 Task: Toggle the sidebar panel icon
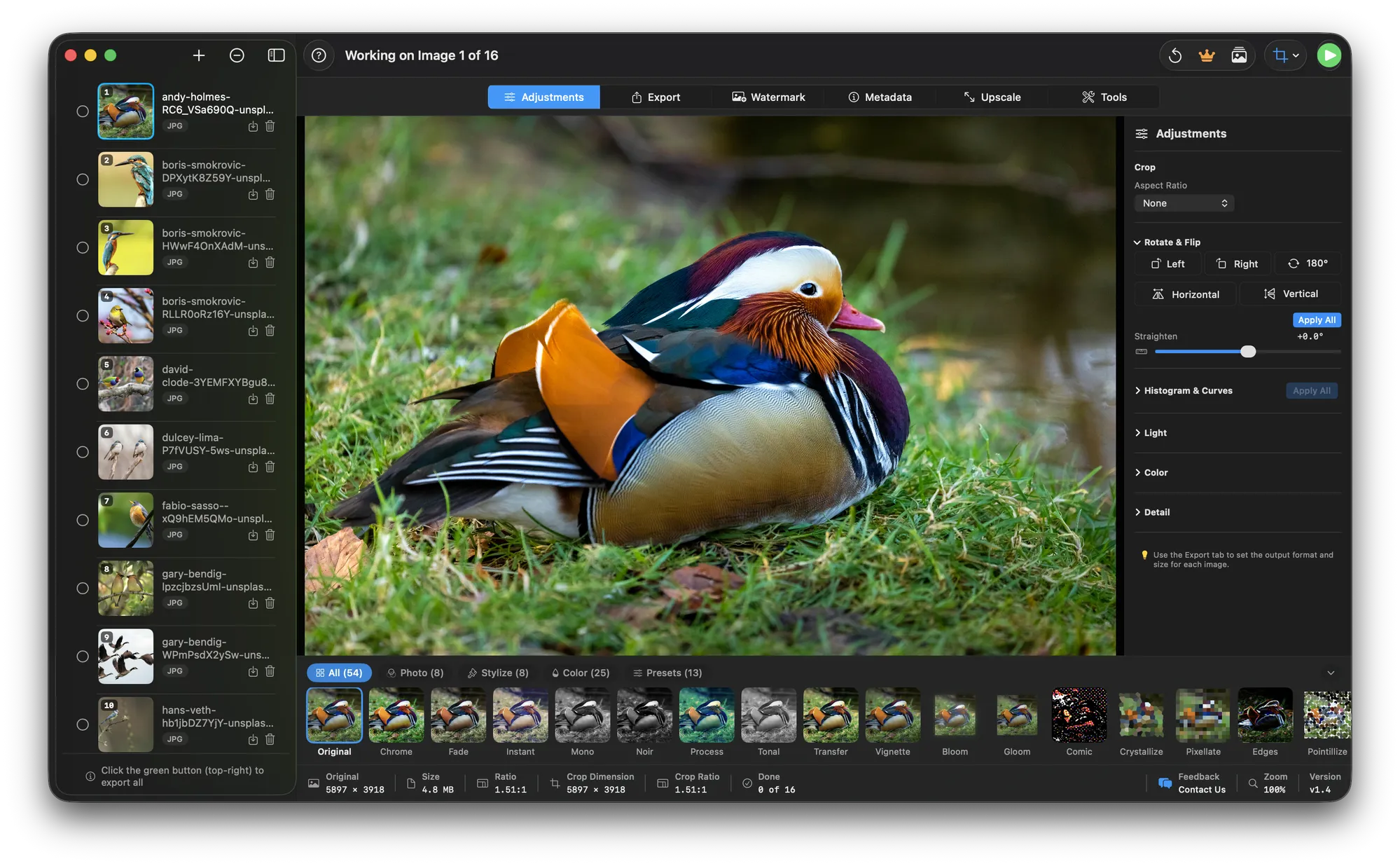(x=276, y=55)
